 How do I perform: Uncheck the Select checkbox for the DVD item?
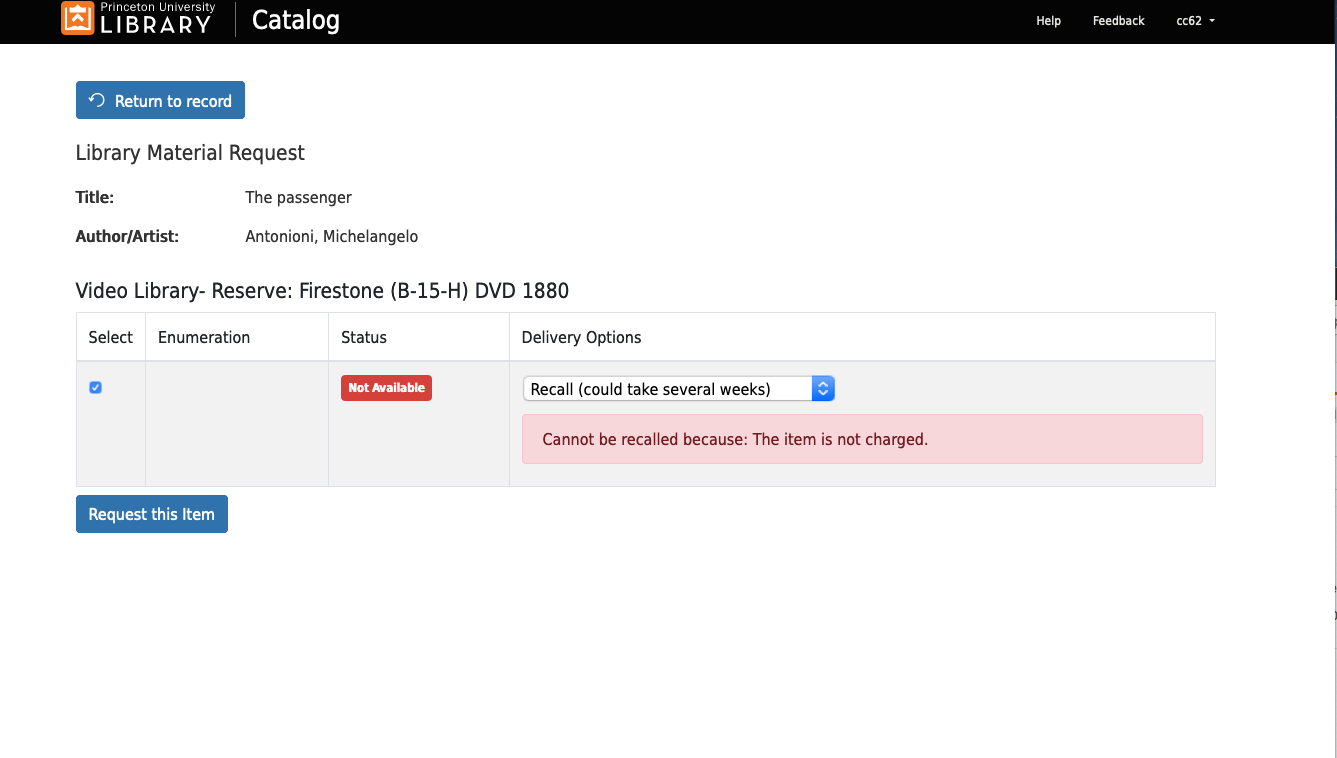[x=95, y=387]
